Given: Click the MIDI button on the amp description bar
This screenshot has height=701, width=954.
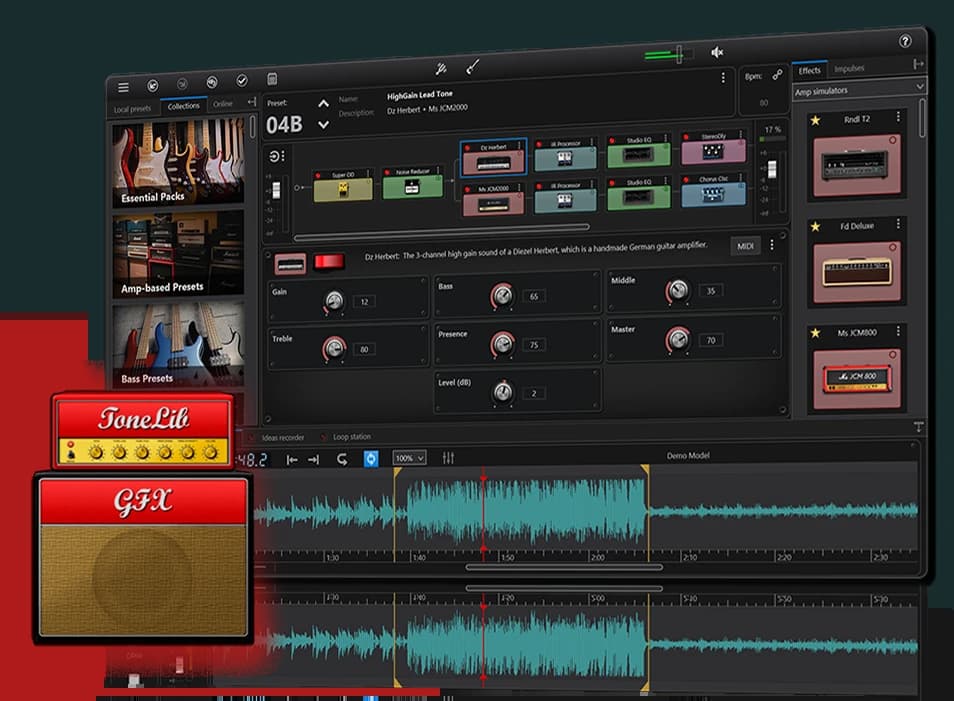Looking at the screenshot, I should (746, 245).
